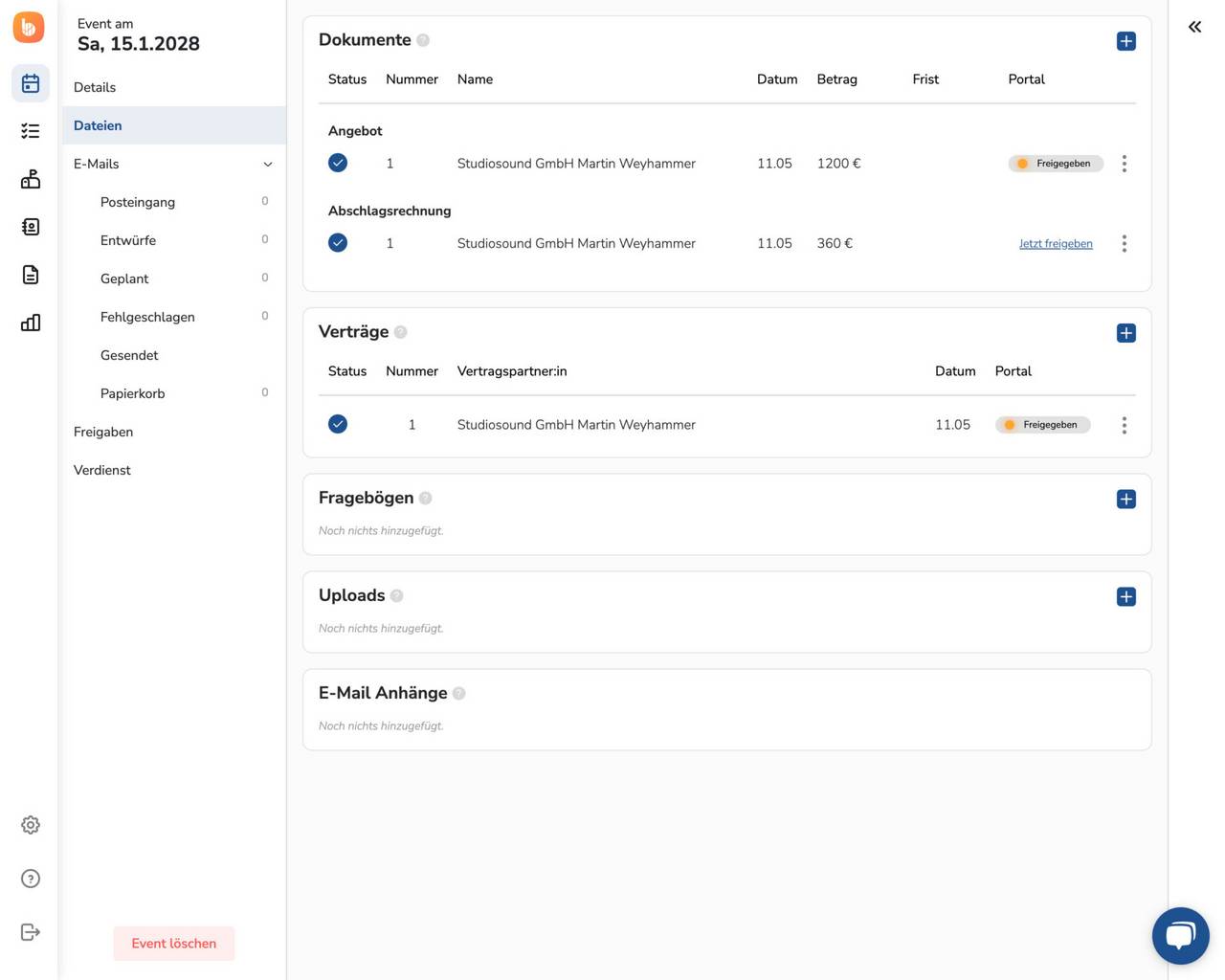Toggle the contract status checkmark under Verträge
Screen dimensions: 1225x980
pyautogui.click(x=338, y=424)
